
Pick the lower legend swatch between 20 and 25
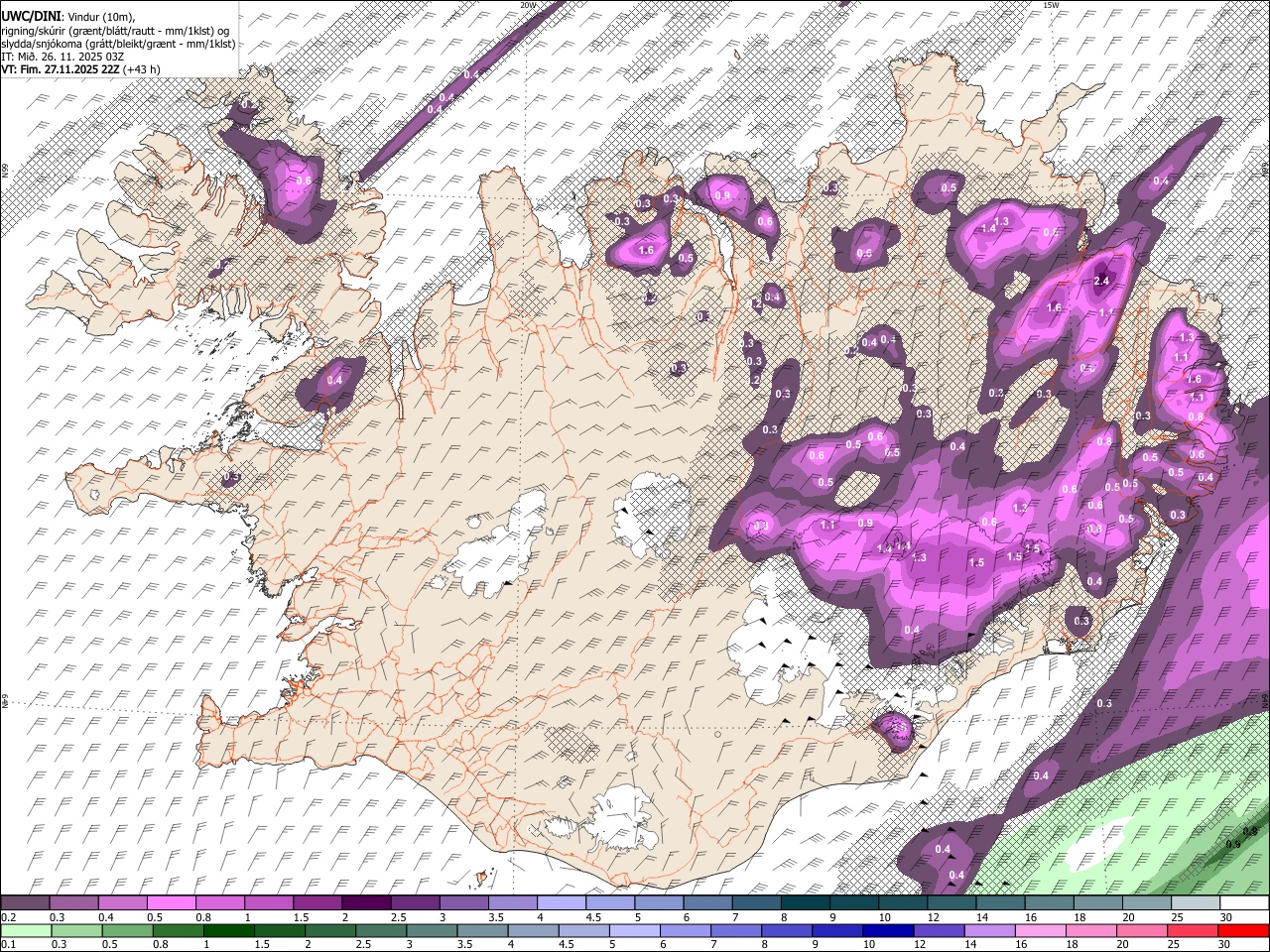[1142, 930]
